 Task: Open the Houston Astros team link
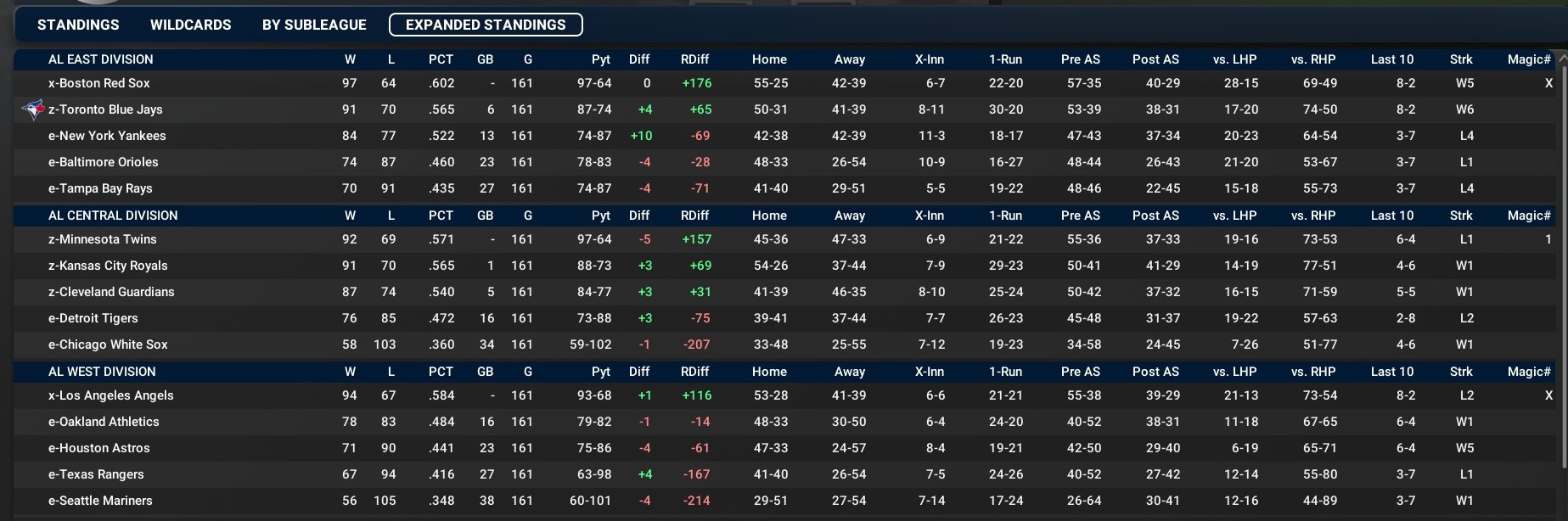[x=98, y=448]
